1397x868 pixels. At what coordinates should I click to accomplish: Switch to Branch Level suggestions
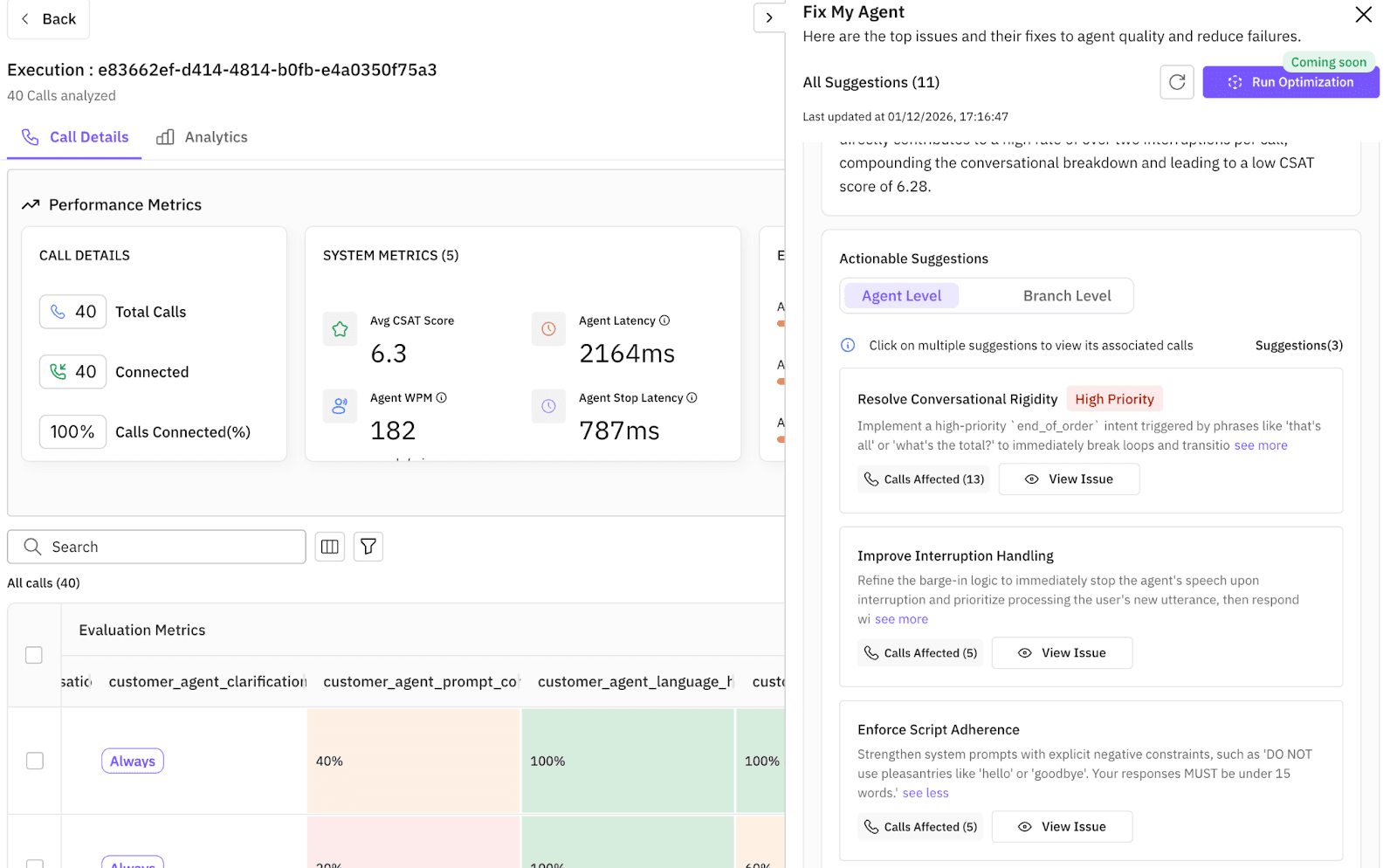(1067, 296)
